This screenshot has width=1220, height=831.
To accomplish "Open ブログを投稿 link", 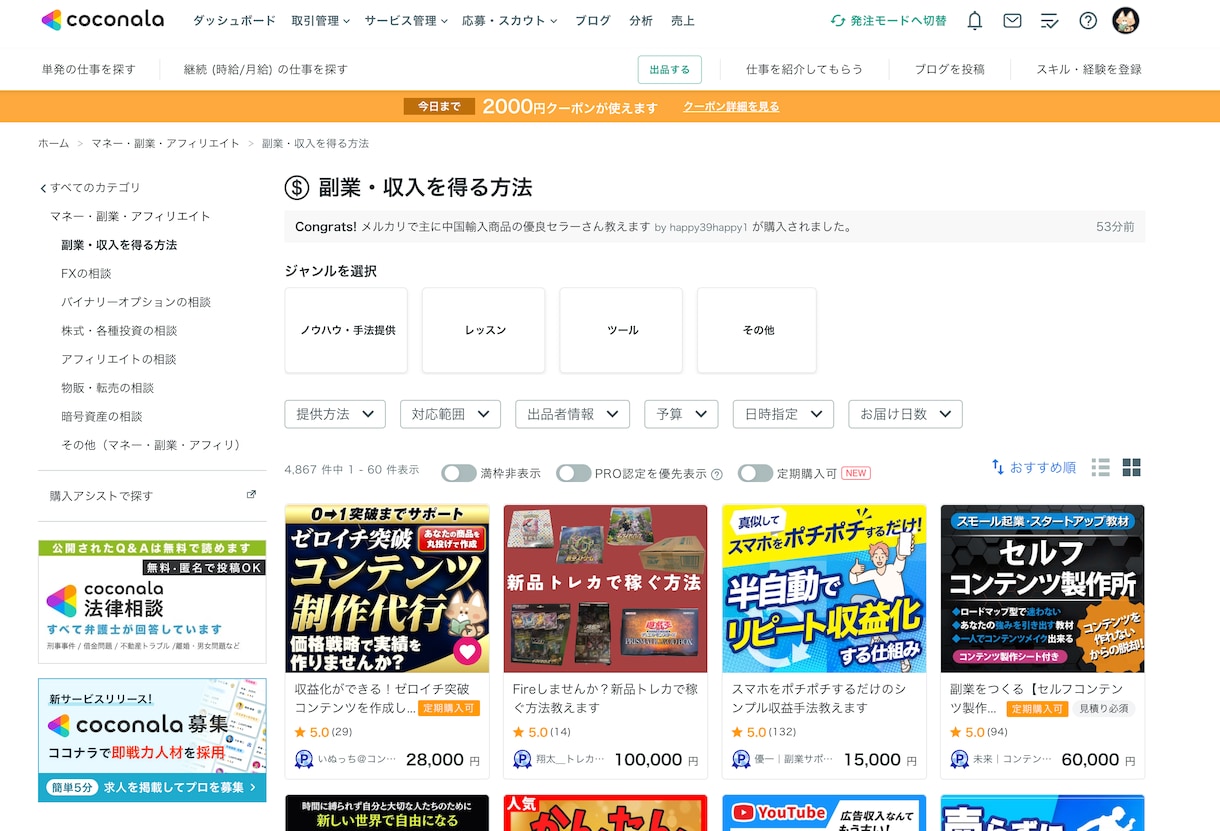I will tap(950, 69).
